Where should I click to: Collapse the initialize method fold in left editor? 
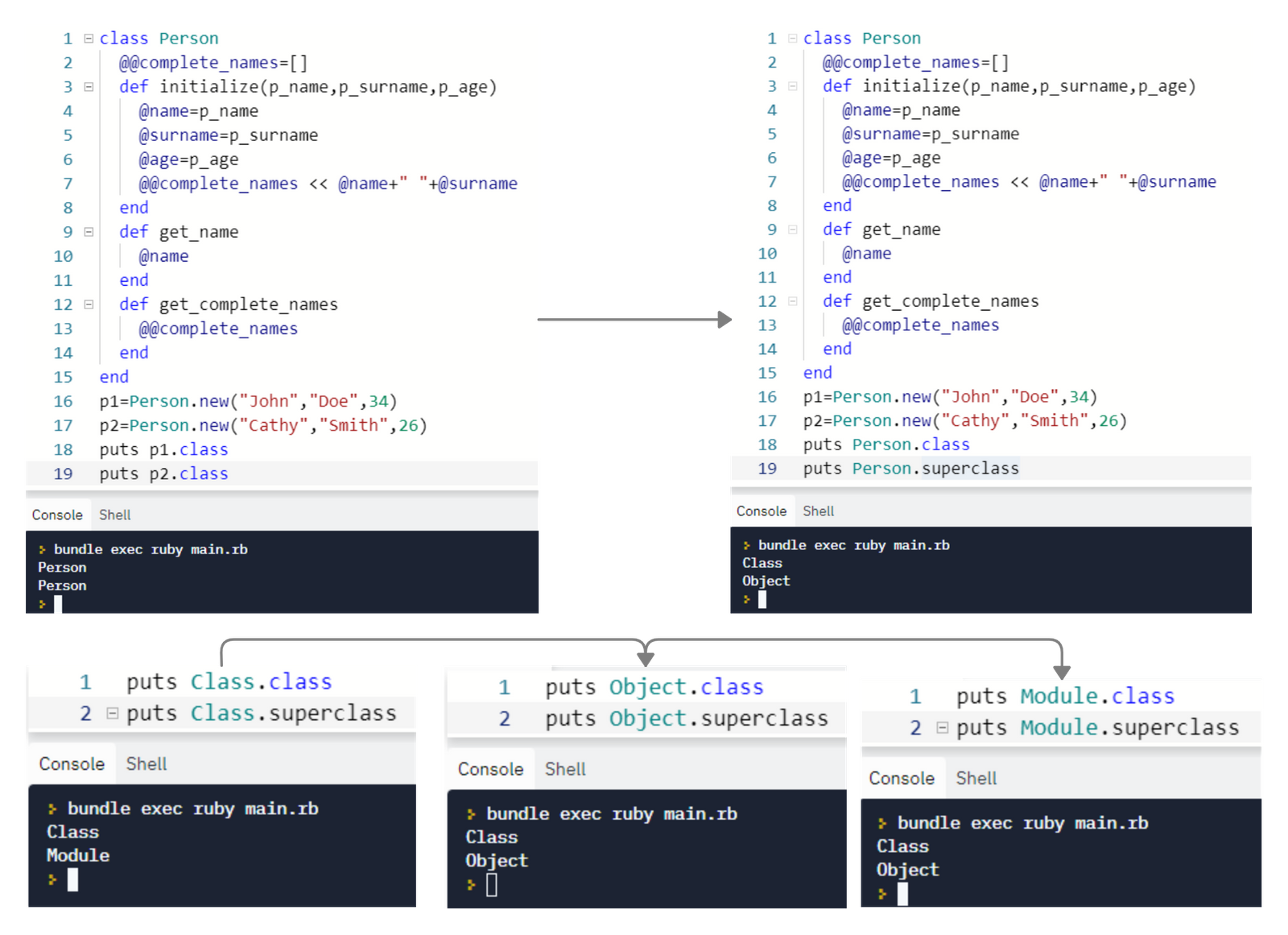(89, 87)
